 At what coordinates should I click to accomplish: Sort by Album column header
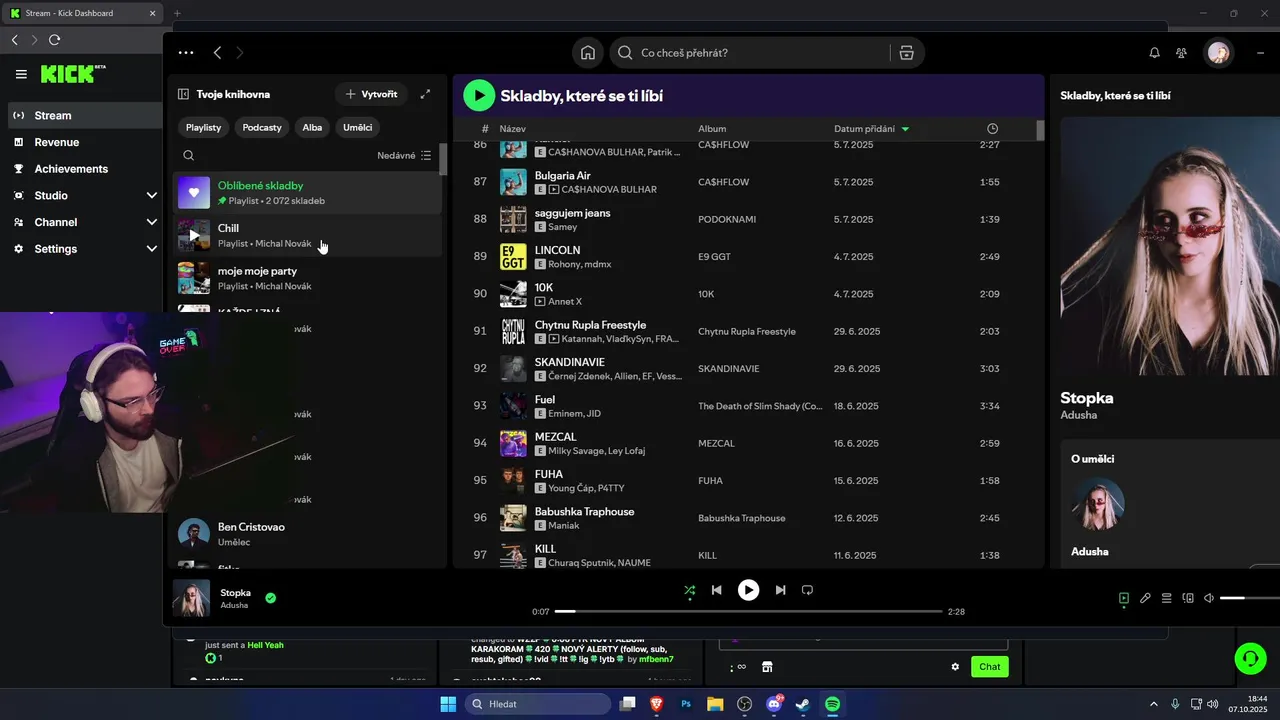712,129
